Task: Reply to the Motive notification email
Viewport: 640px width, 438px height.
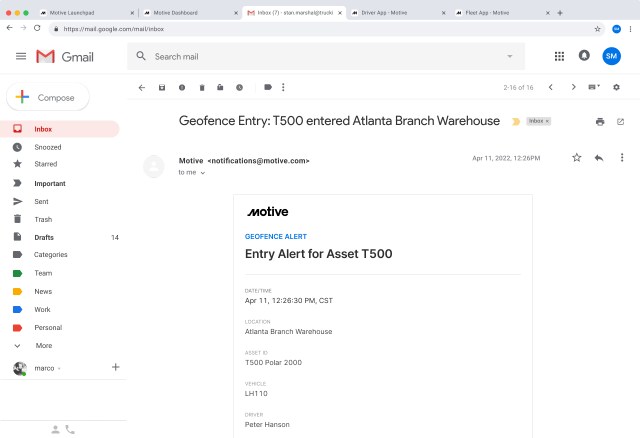Action: (x=599, y=158)
